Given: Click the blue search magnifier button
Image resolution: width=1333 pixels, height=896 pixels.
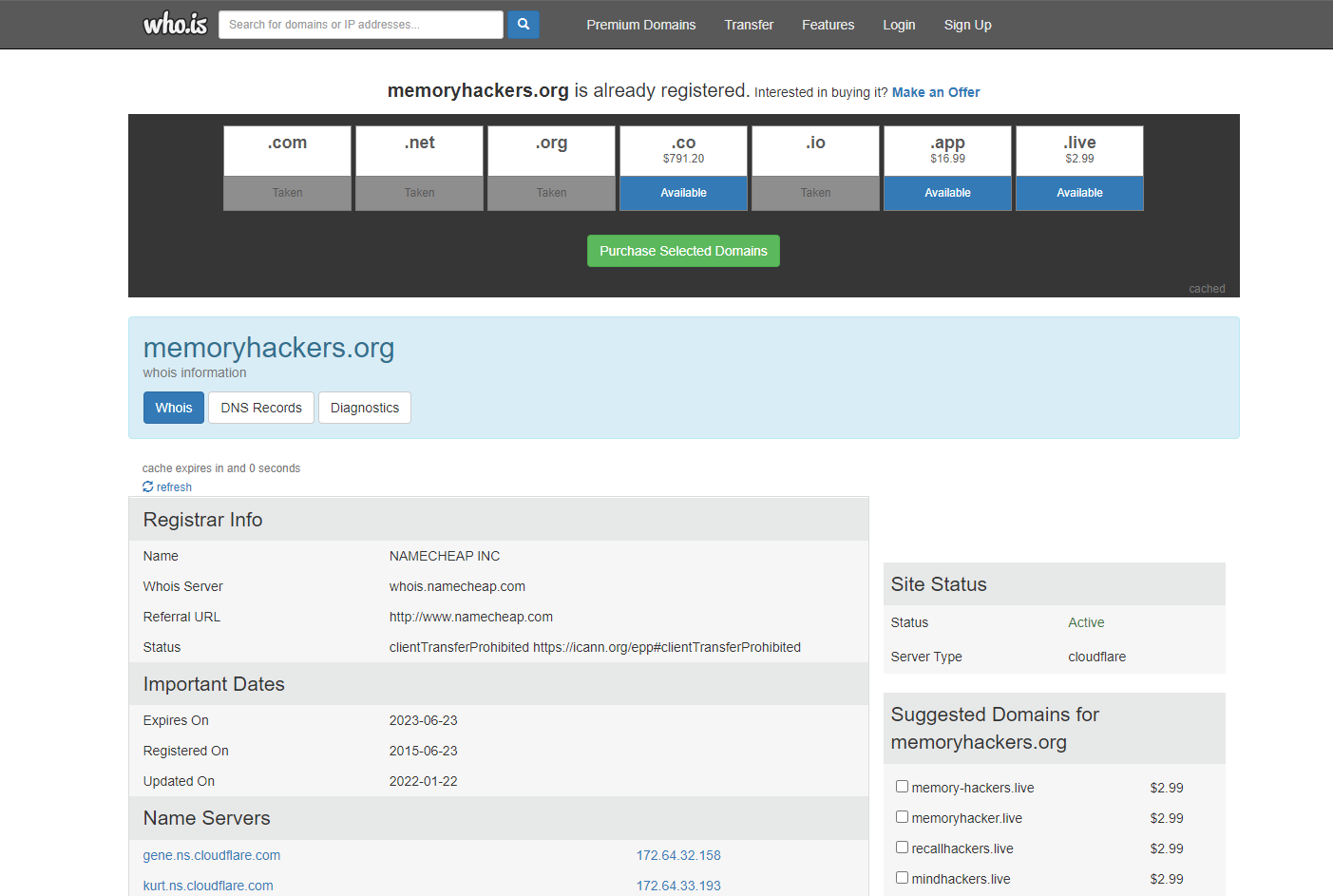Looking at the screenshot, I should [x=524, y=25].
